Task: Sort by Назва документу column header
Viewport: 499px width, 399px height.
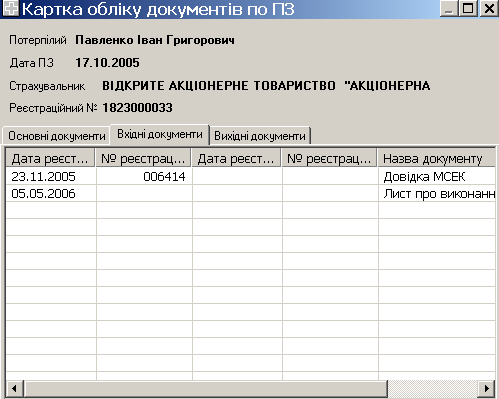Action: [x=437, y=159]
